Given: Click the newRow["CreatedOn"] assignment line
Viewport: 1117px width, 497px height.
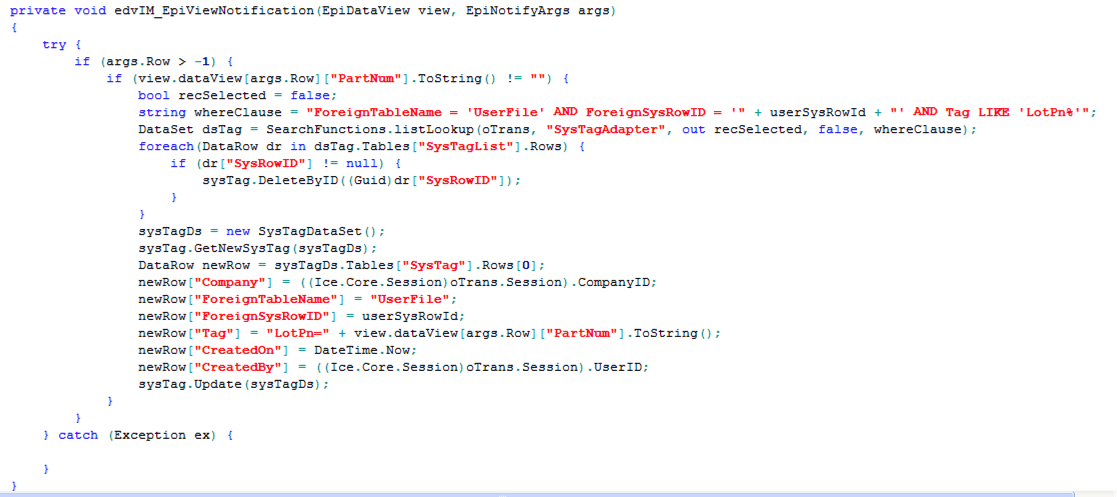Looking at the screenshot, I should 277,350.
